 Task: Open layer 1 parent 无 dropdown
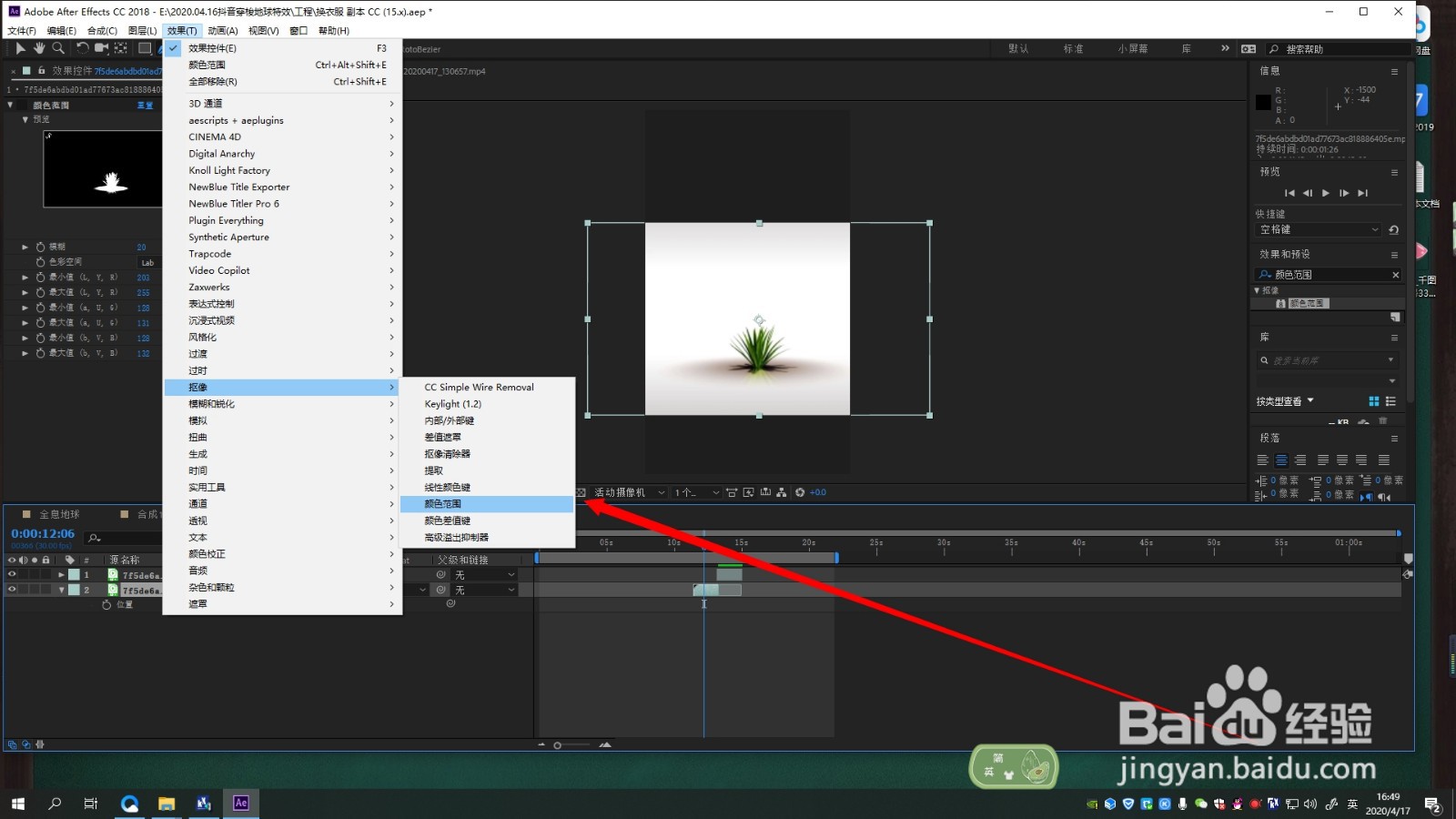click(x=485, y=575)
